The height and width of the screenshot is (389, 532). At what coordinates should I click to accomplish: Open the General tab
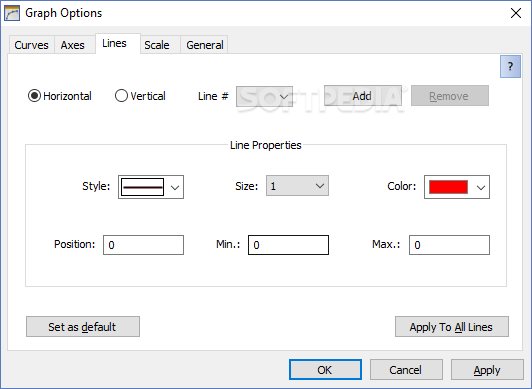(x=205, y=45)
